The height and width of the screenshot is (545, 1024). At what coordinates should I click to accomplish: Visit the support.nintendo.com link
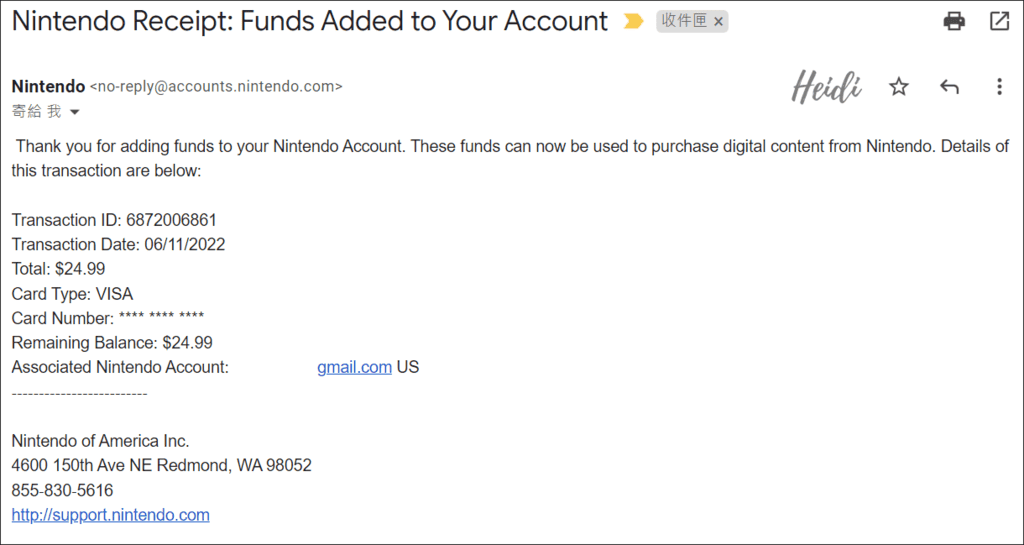click(110, 515)
